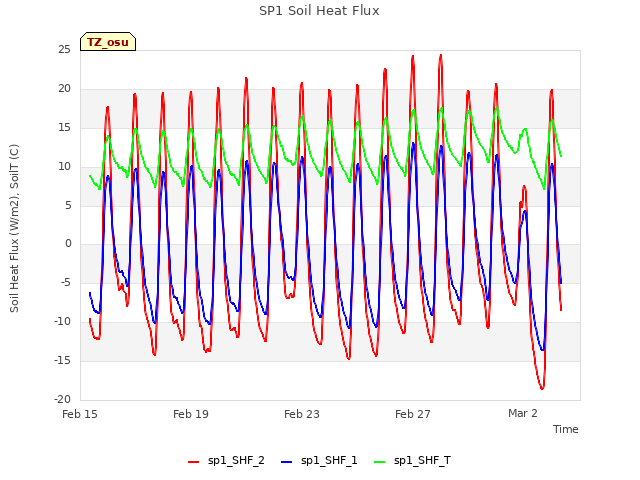This screenshot has height=480, width=640.
Task: Click the green sp1_SHF_T legend swatch
Action: pyautogui.click(x=380, y=462)
